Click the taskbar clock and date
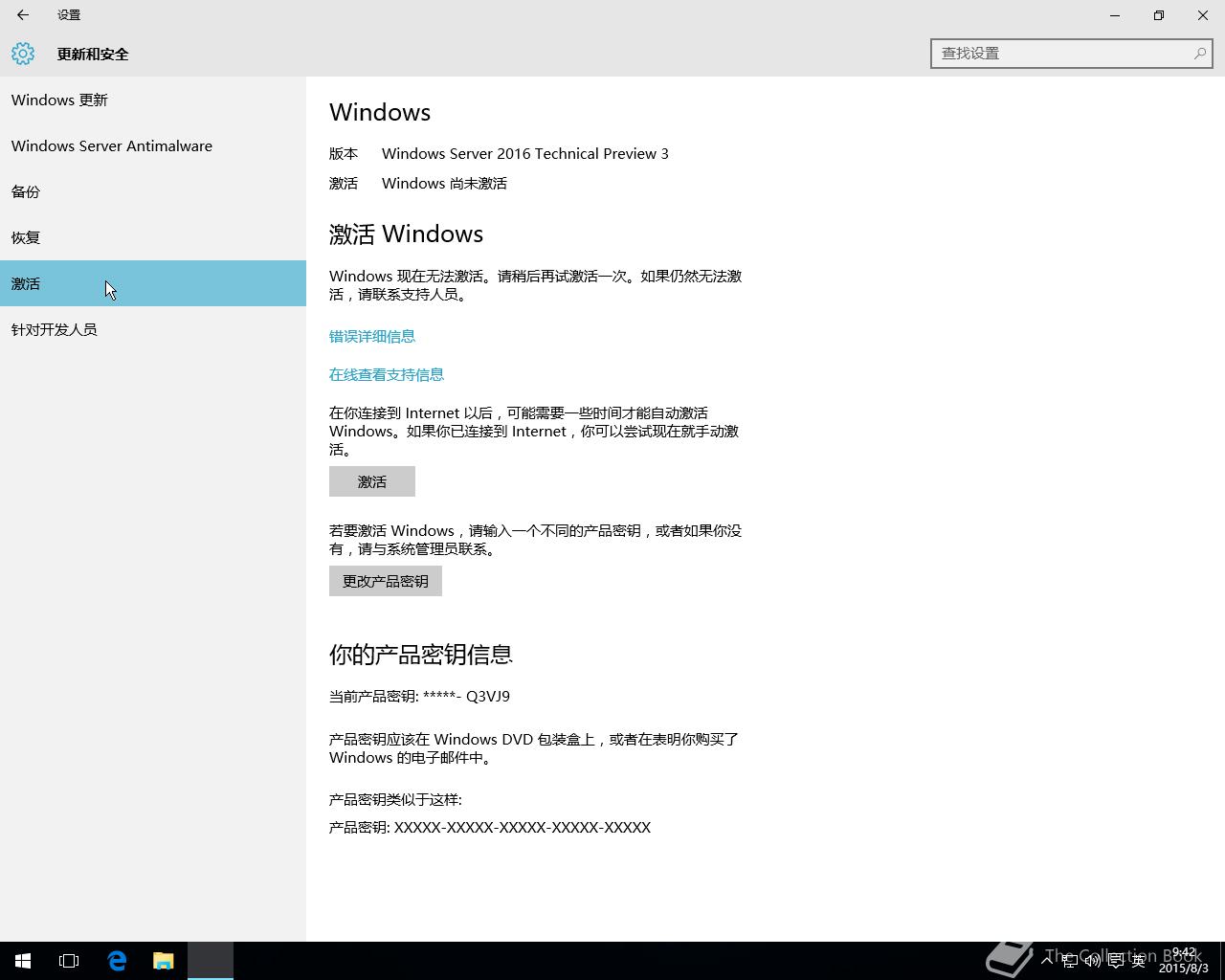 pos(1184,961)
